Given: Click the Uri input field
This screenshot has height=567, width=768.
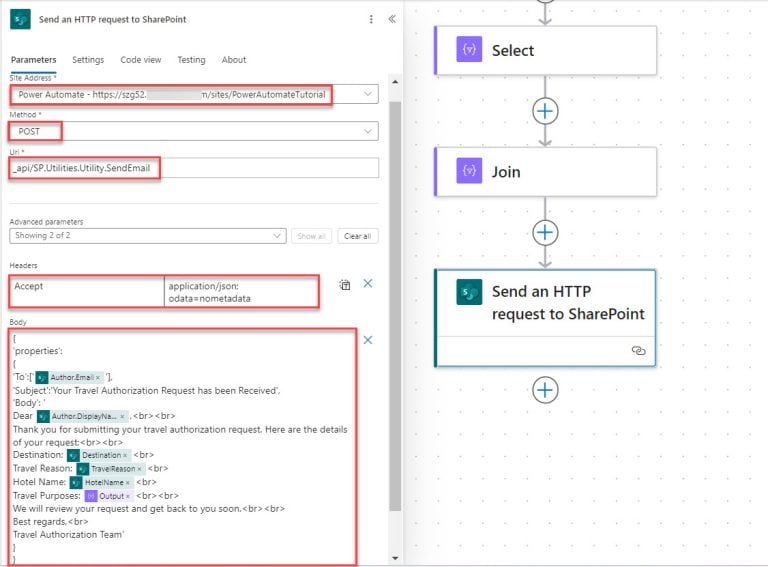Looking at the screenshot, I should [194, 168].
